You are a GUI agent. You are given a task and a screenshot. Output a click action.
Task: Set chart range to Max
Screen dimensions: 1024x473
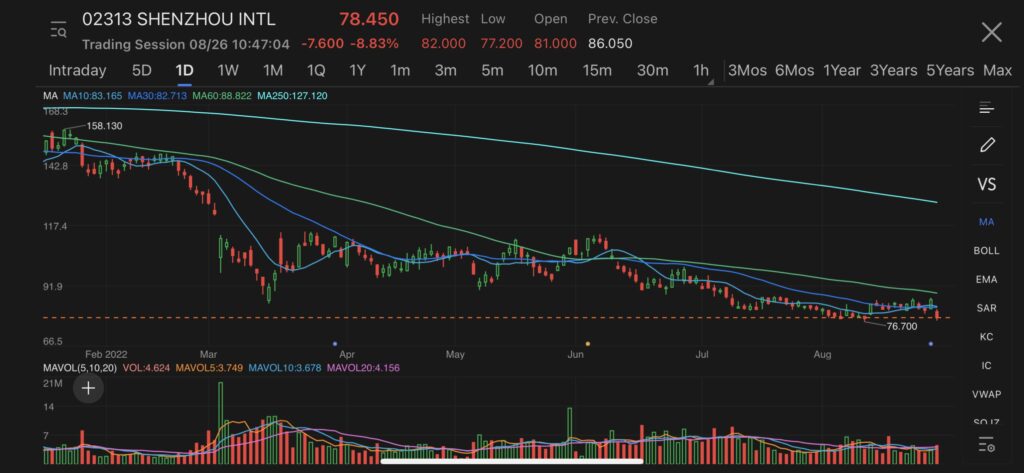tap(997, 71)
